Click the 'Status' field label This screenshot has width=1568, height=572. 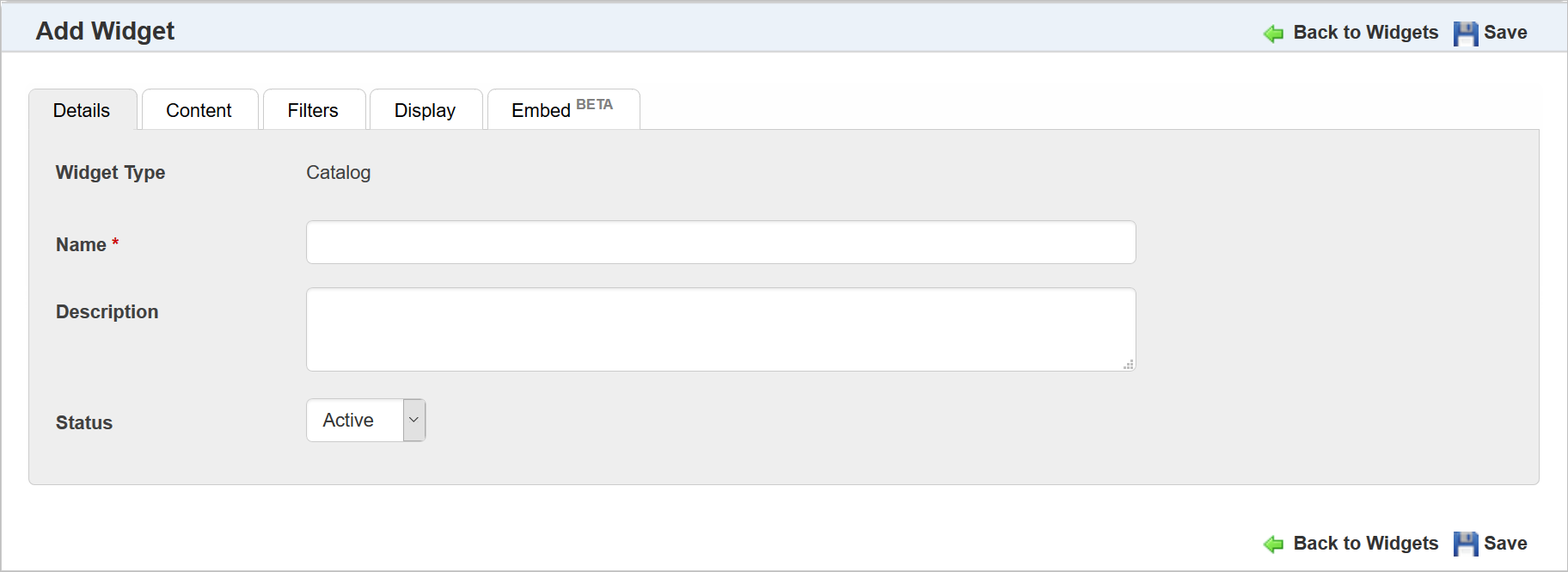tap(84, 423)
